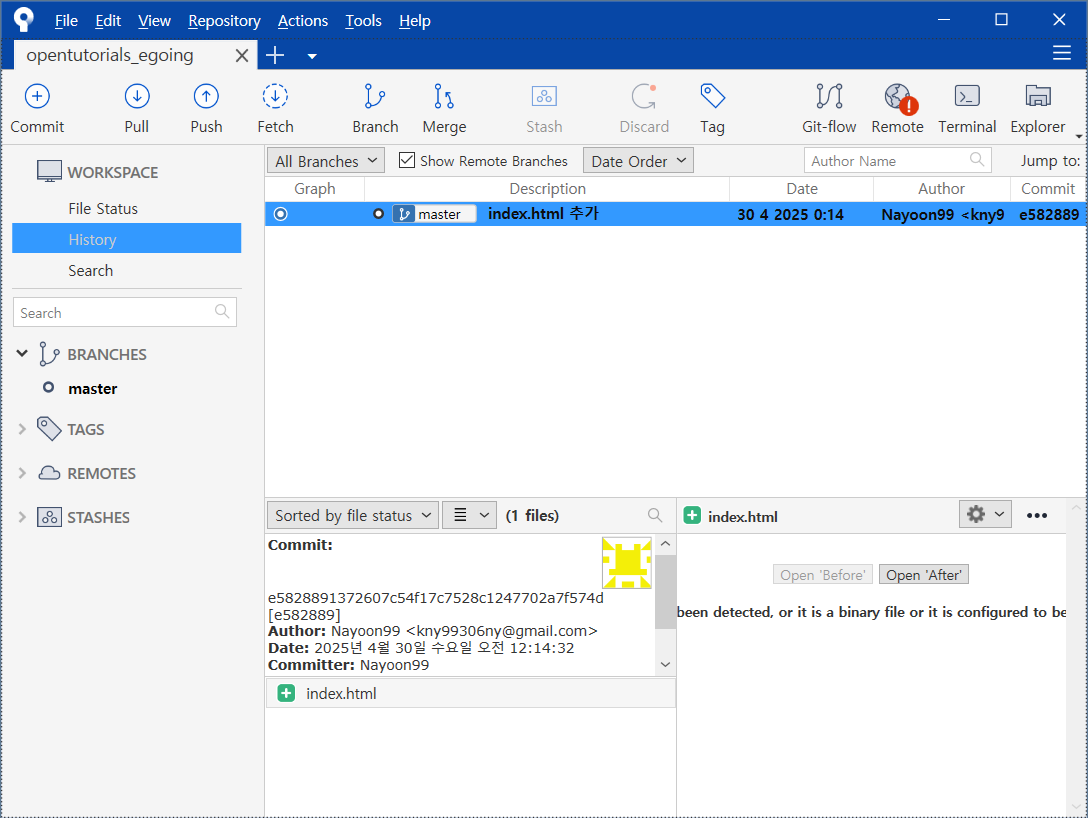Click the master branch label in commit row
This screenshot has height=819, width=1088.
point(434,214)
